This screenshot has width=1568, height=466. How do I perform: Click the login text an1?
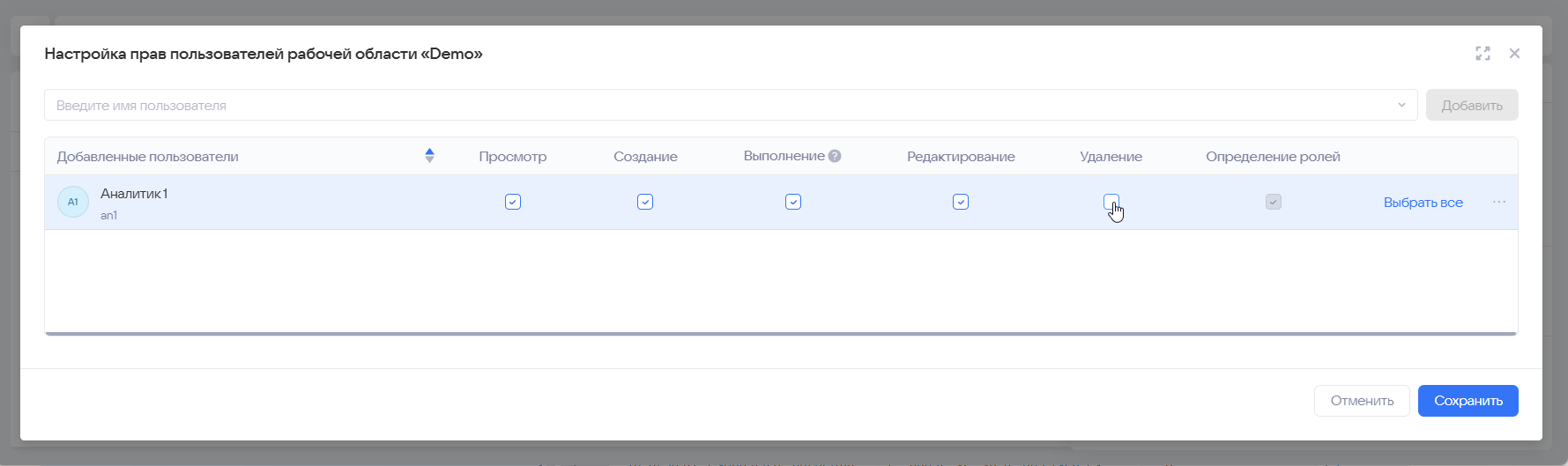tap(109, 215)
